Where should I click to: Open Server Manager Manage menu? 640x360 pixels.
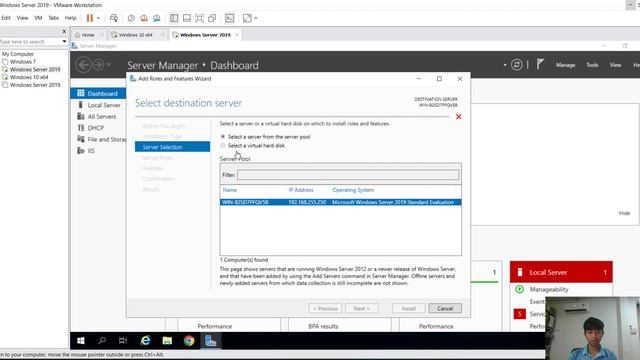tap(565, 65)
